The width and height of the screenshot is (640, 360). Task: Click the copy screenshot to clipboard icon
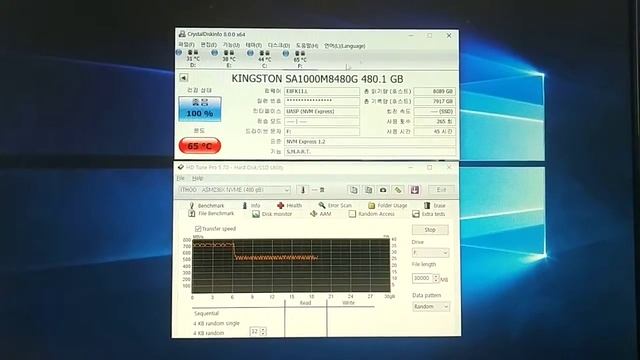(x=369, y=190)
